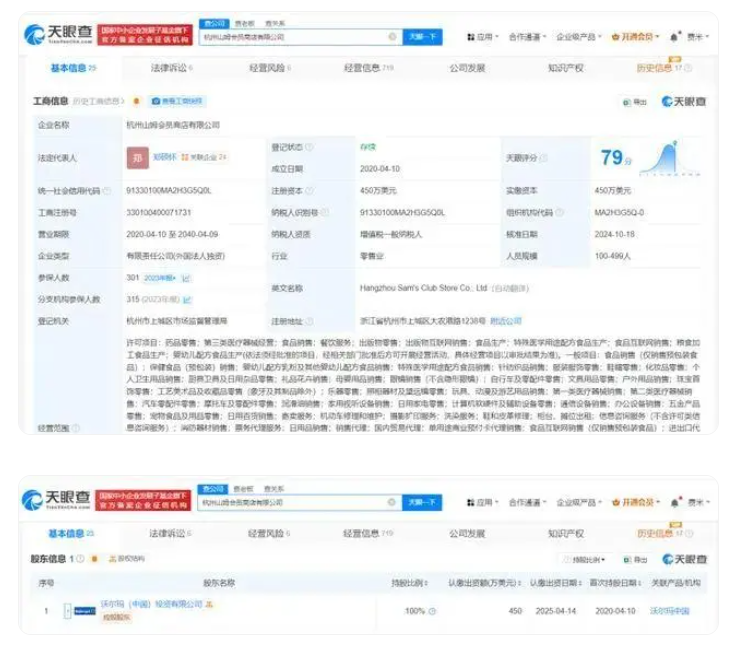Open notification bell on business info page

675,37
